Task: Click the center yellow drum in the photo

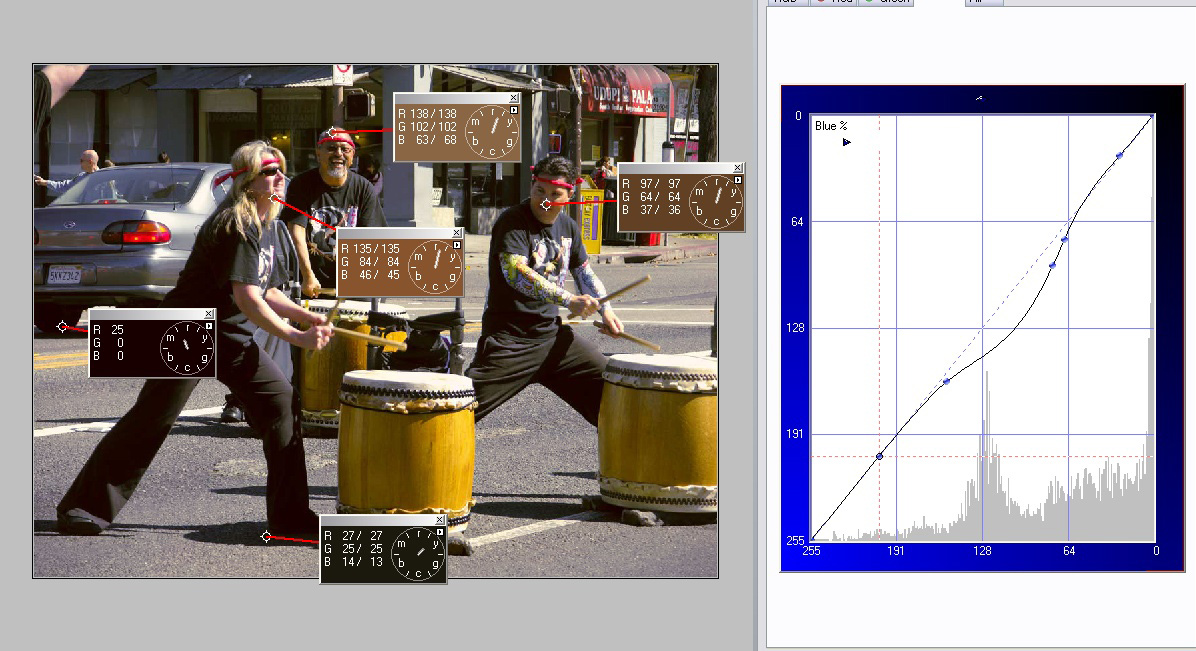Action: (x=407, y=450)
